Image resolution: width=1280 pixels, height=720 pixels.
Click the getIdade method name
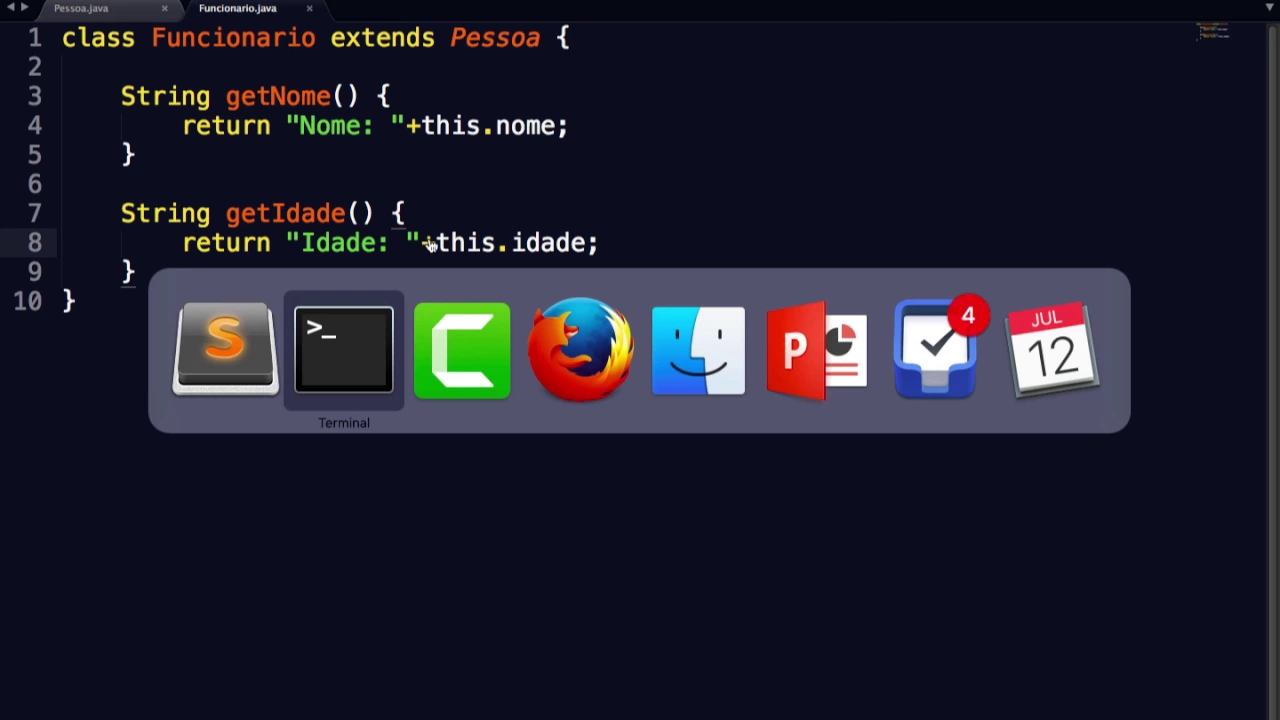[285, 214]
